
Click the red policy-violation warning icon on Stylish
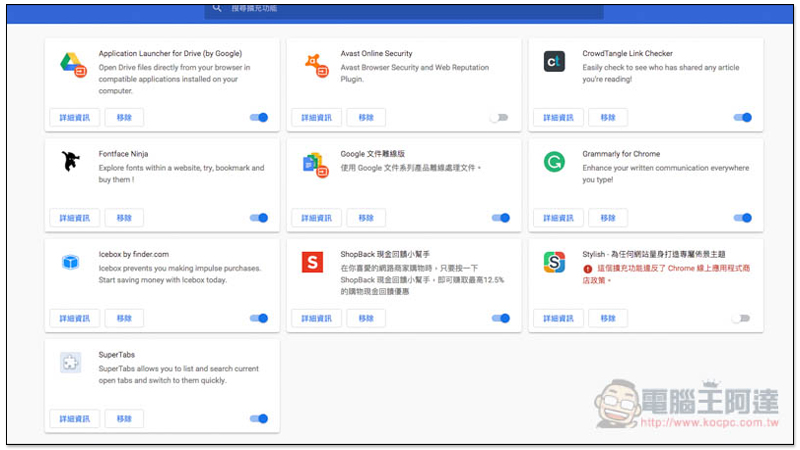point(588,269)
